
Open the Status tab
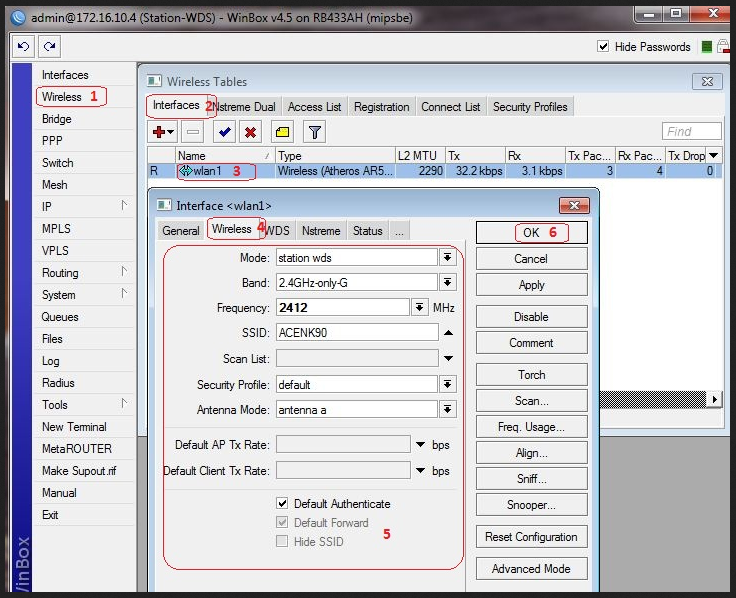pos(368,230)
